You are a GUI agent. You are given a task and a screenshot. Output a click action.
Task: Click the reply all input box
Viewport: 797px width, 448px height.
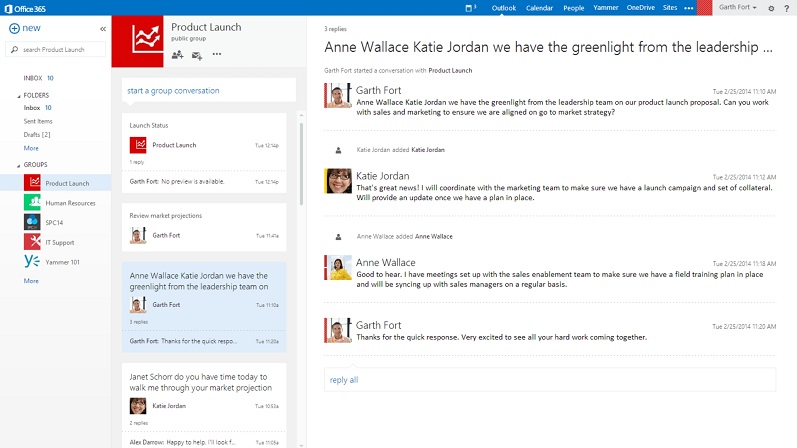pyautogui.click(x=550, y=380)
